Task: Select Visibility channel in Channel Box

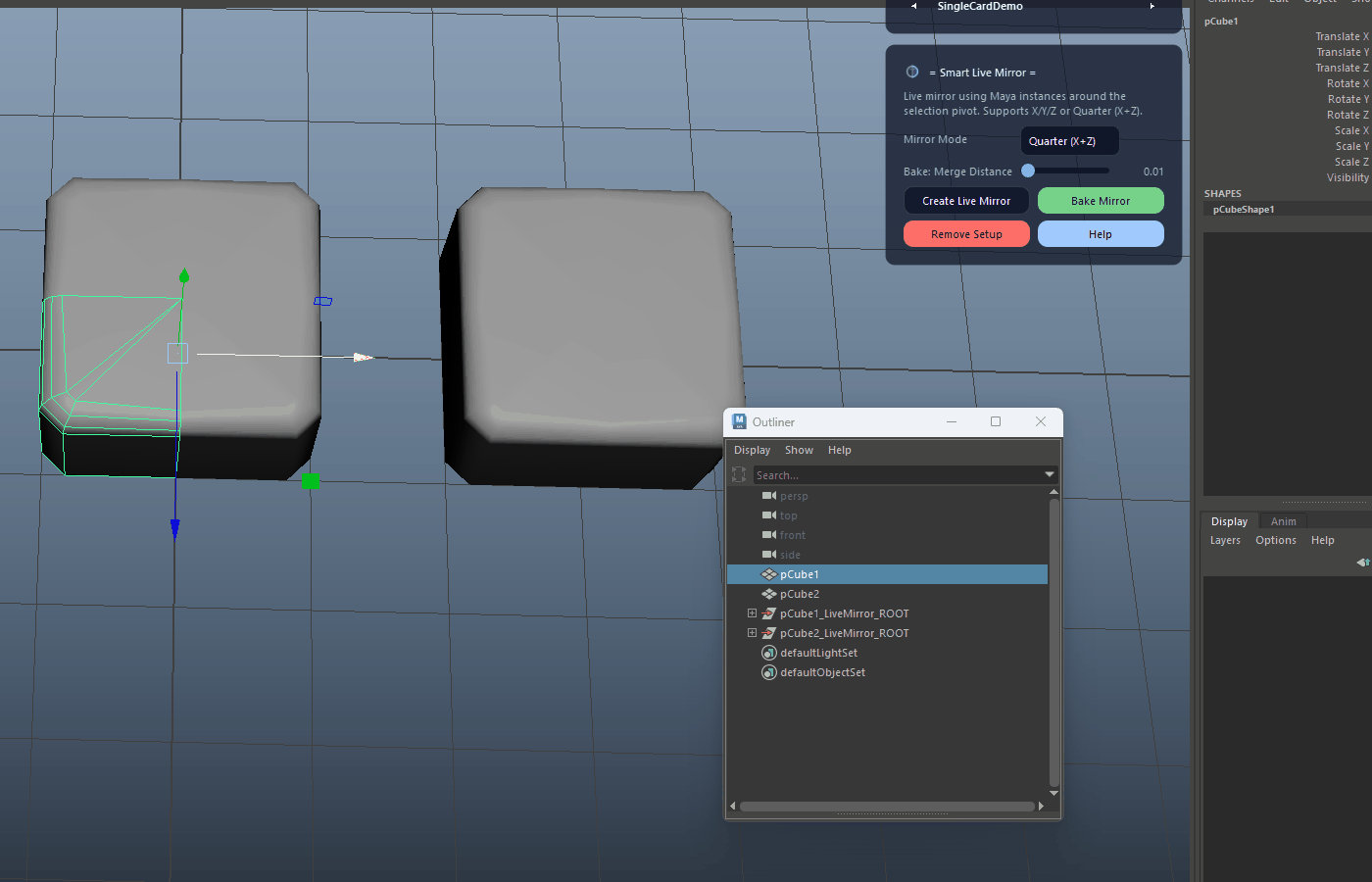Action: 1347,177
